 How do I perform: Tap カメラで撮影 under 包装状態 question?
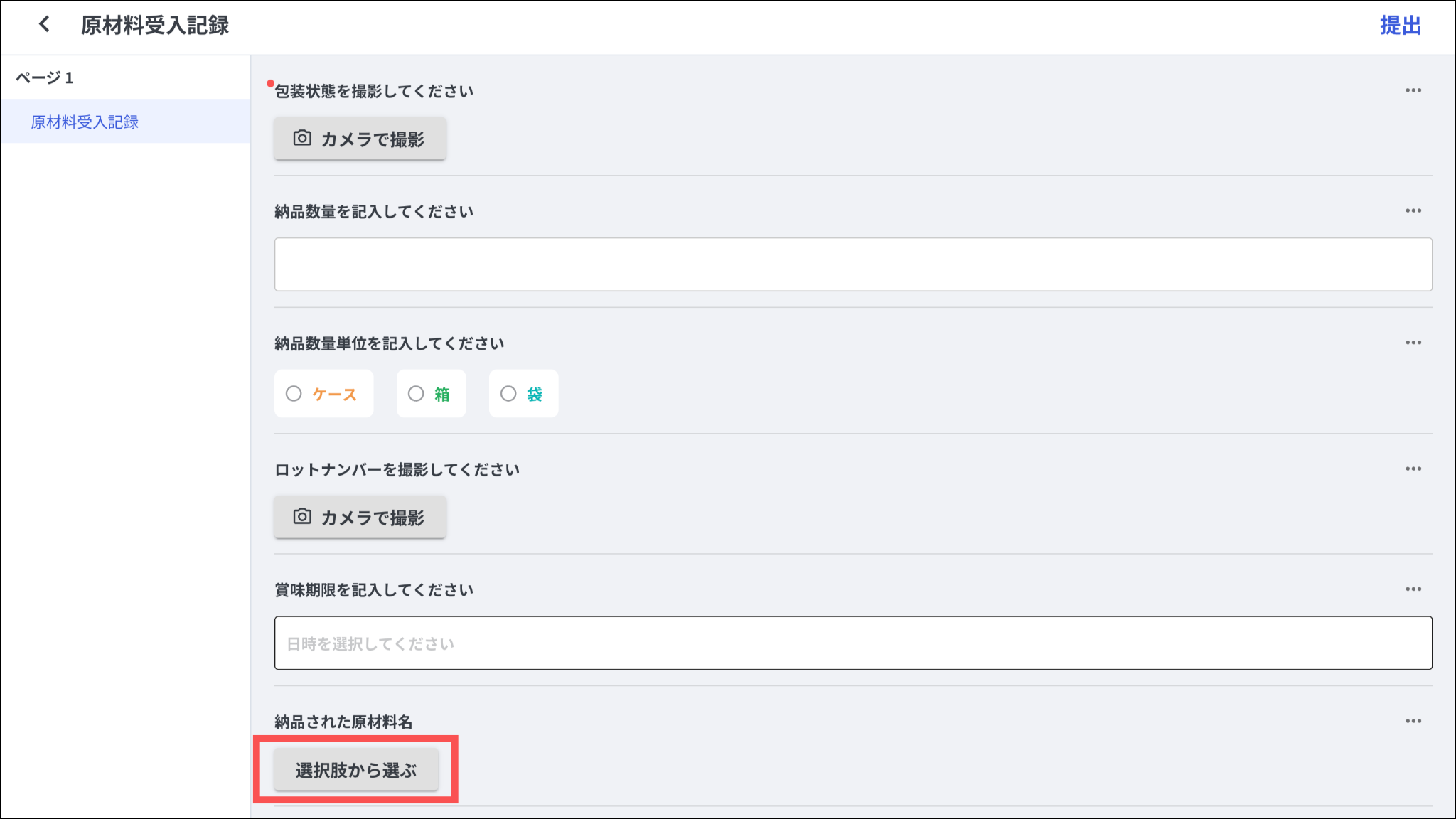click(360, 139)
